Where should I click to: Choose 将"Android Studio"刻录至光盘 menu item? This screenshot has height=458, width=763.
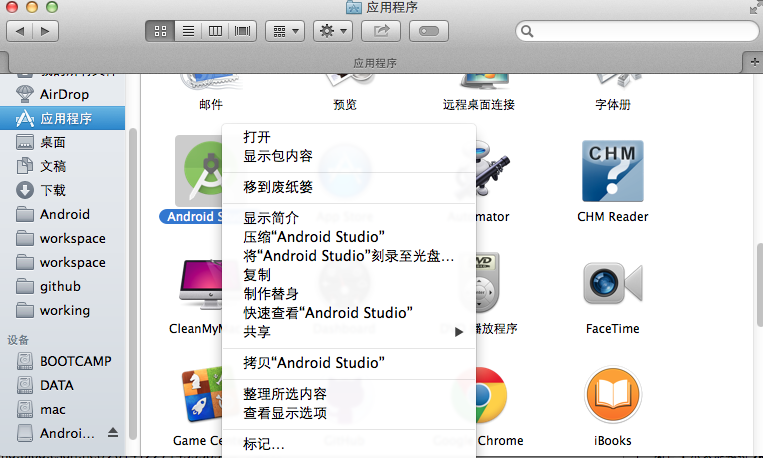(348, 256)
